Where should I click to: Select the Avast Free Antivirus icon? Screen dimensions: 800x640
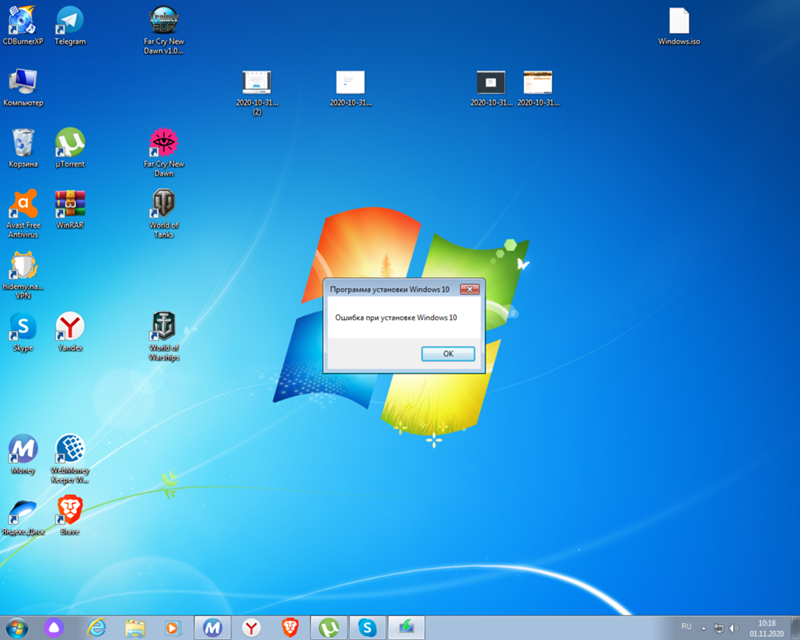click(23, 214)
